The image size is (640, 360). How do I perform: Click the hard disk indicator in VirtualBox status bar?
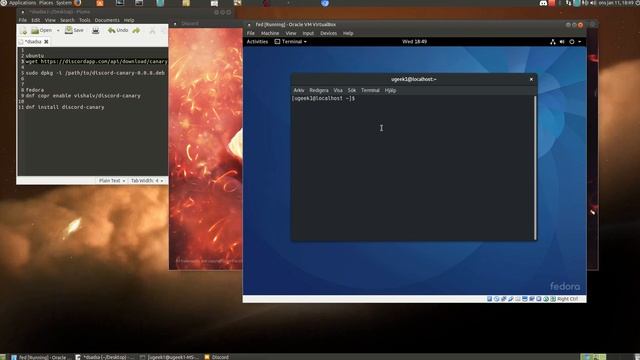point(489,299)
